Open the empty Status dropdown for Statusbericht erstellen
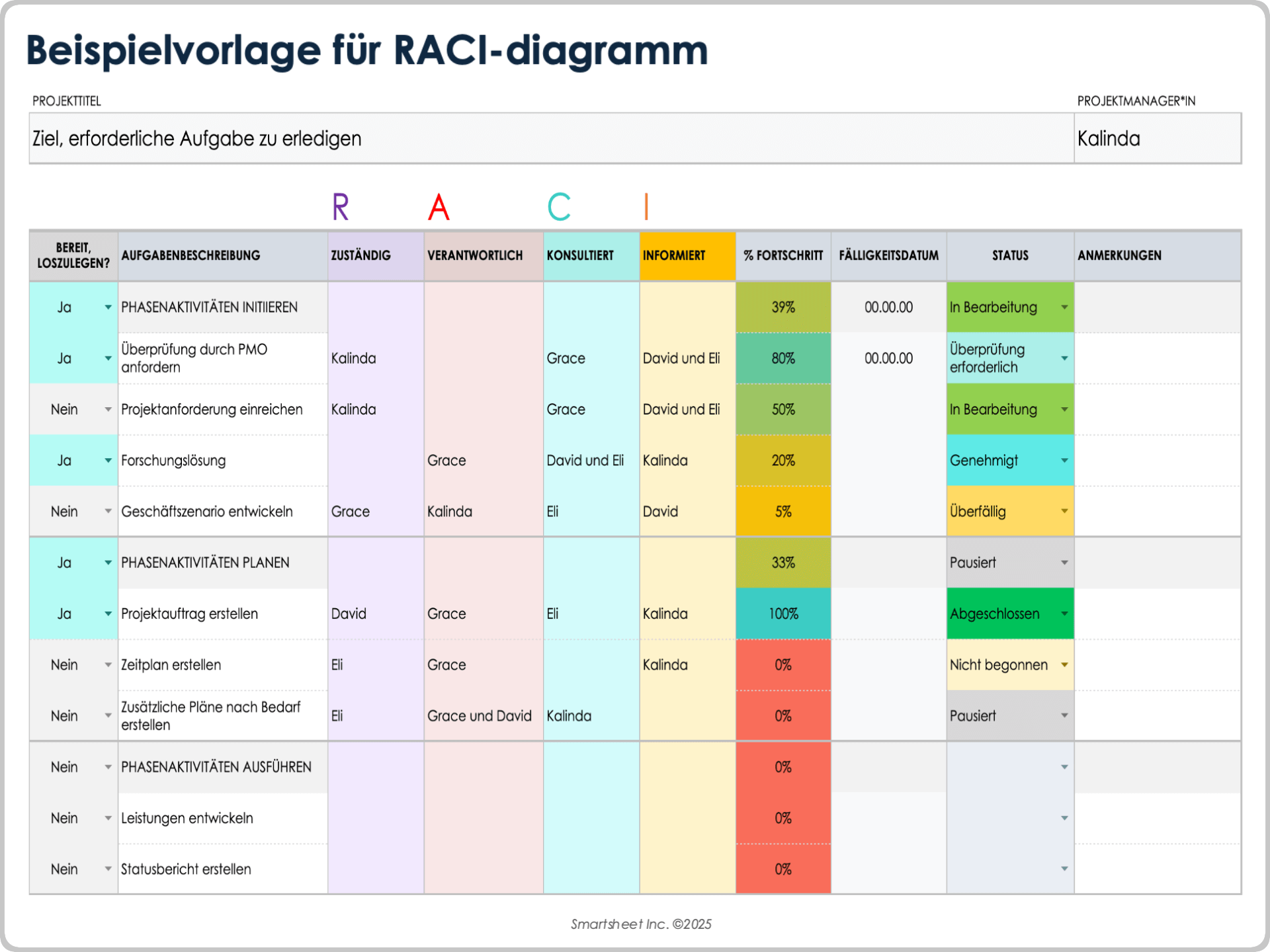The width and height of the screenshot is (1270, 952). coord(1064,869)
